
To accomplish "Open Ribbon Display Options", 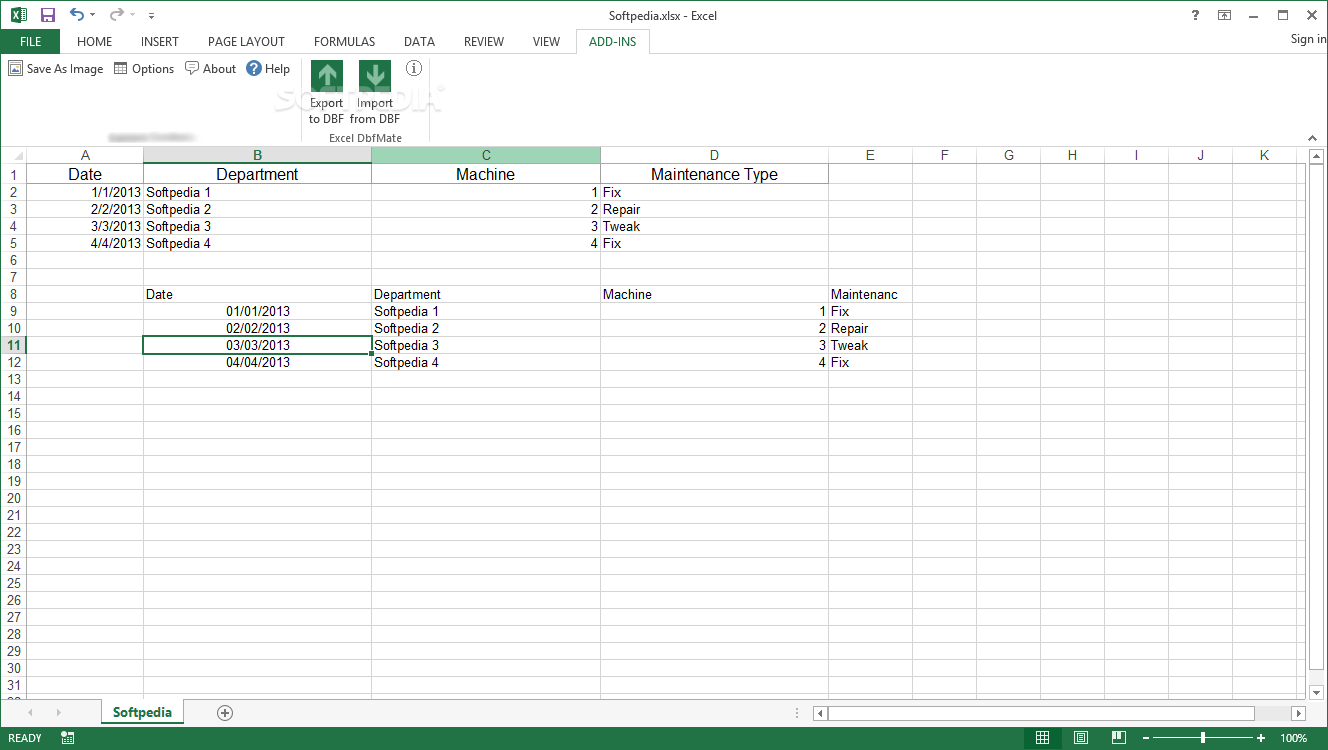I will click(1224, 15).
